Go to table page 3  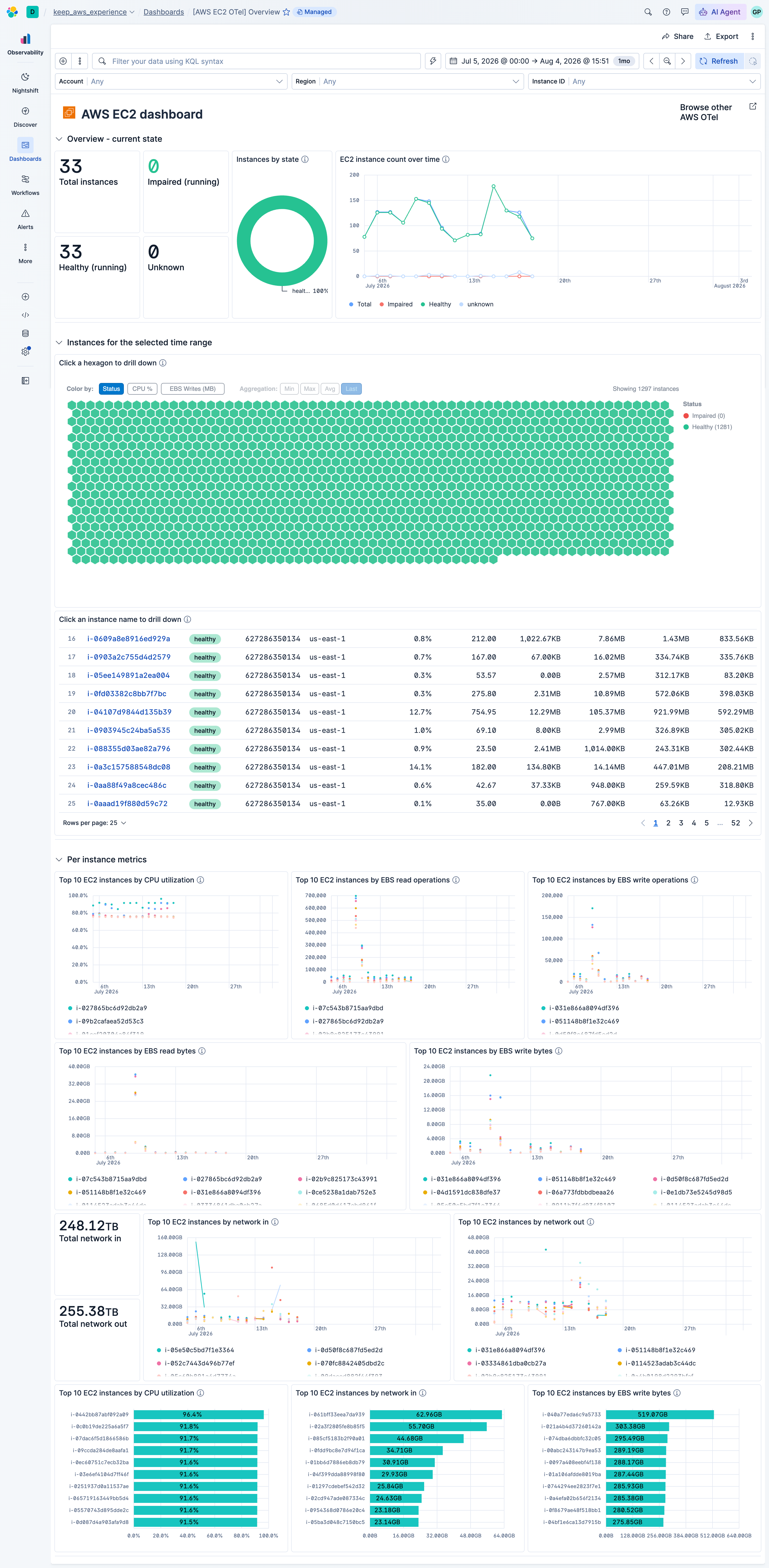[x=681, y=823]
